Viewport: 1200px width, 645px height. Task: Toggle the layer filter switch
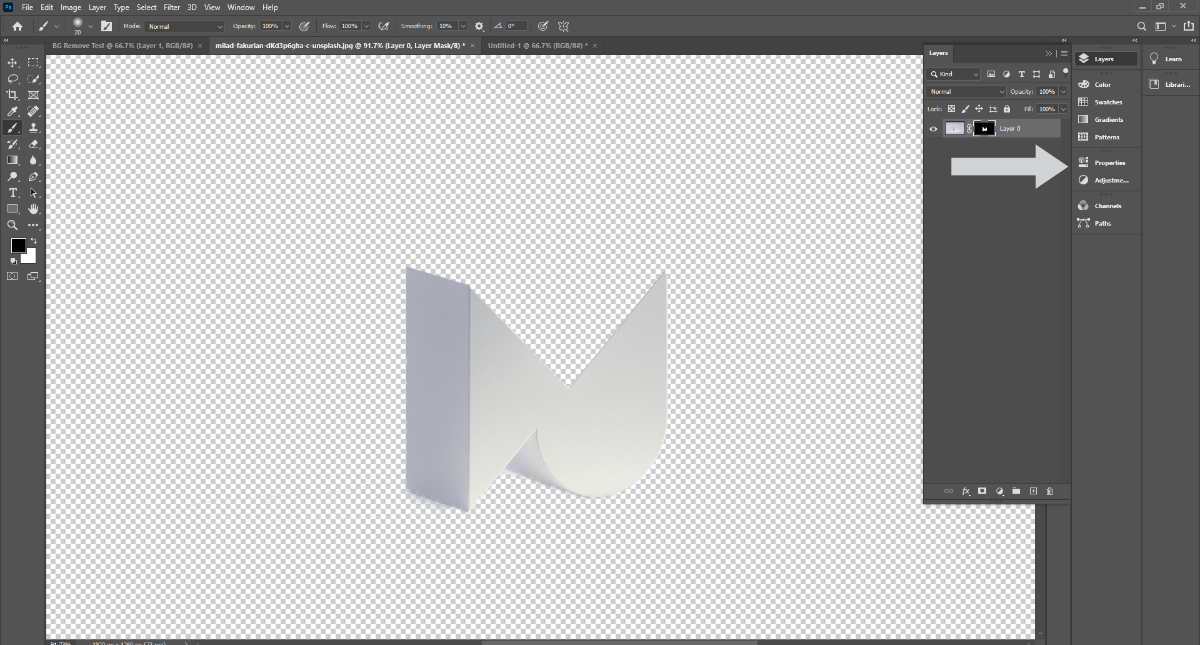[1065, 72]
